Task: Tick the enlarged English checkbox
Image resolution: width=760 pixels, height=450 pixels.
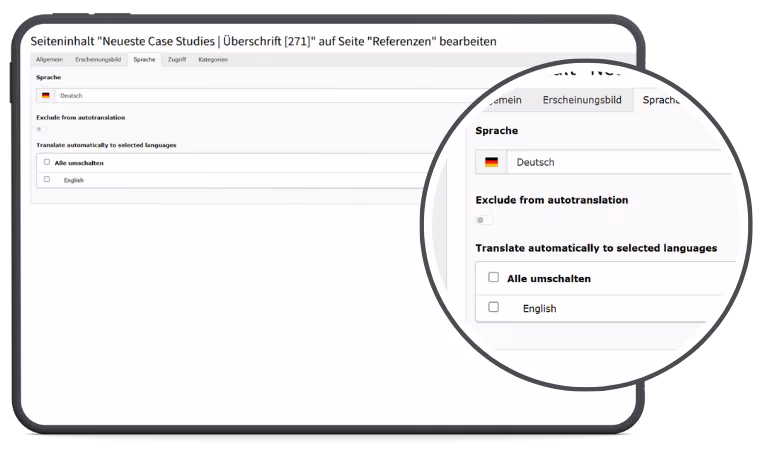Action: click(x=493, y=307)
